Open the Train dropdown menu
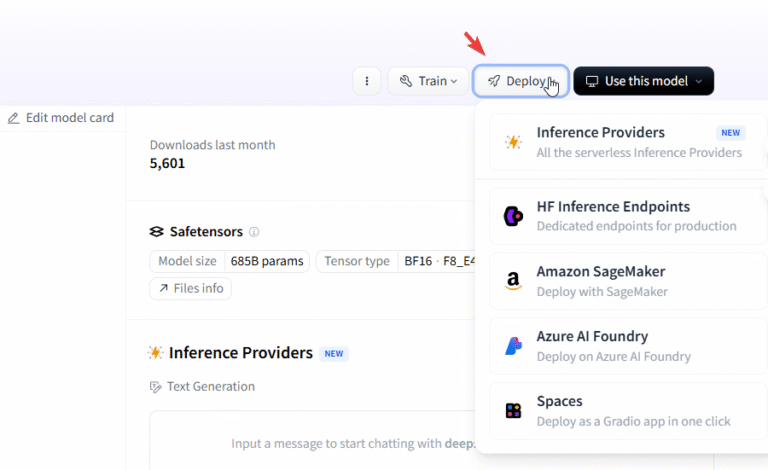The height and width of the screenshot is (470, 768). point(428,81)
